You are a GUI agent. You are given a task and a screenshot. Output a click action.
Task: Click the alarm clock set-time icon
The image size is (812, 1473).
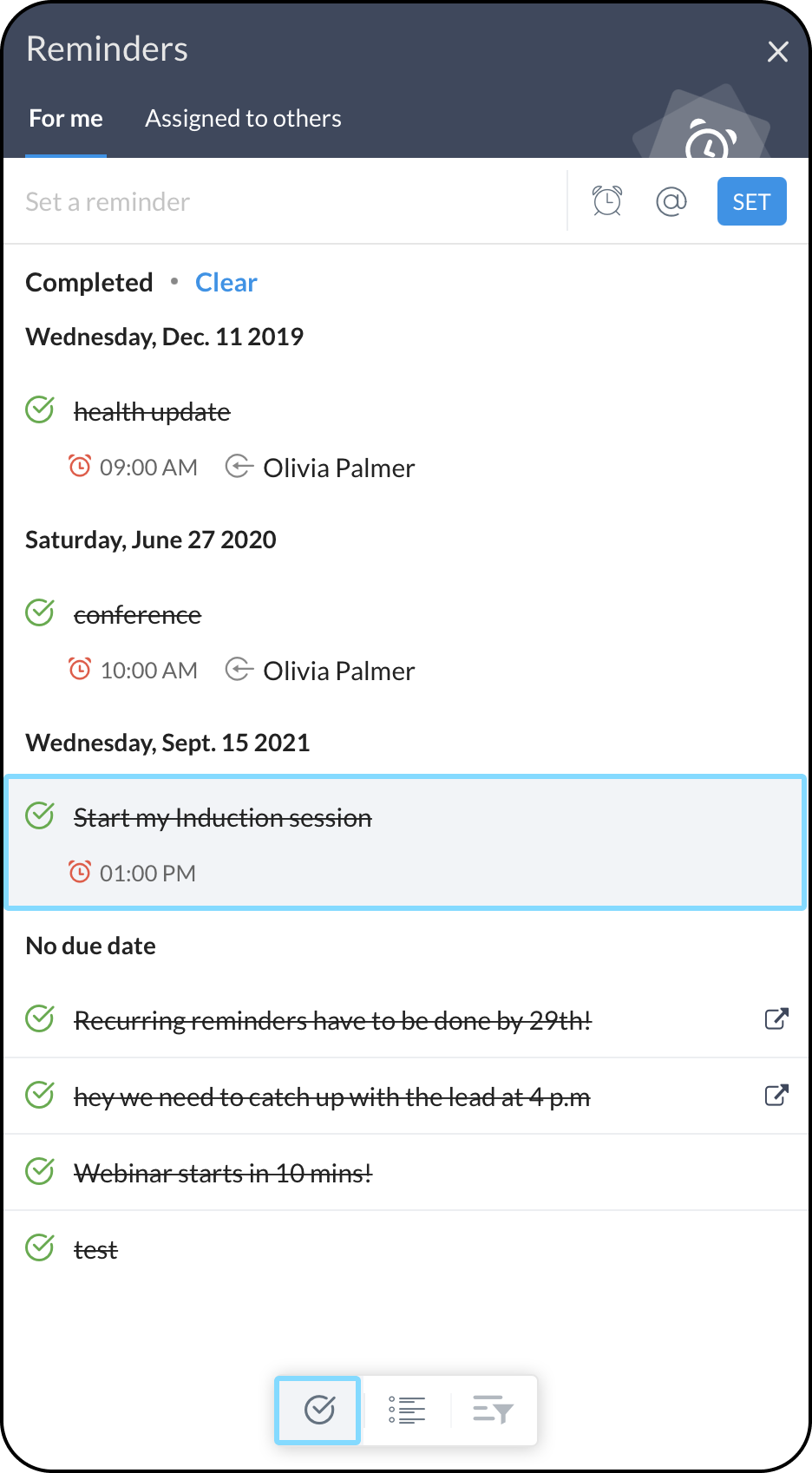[607, 201]
